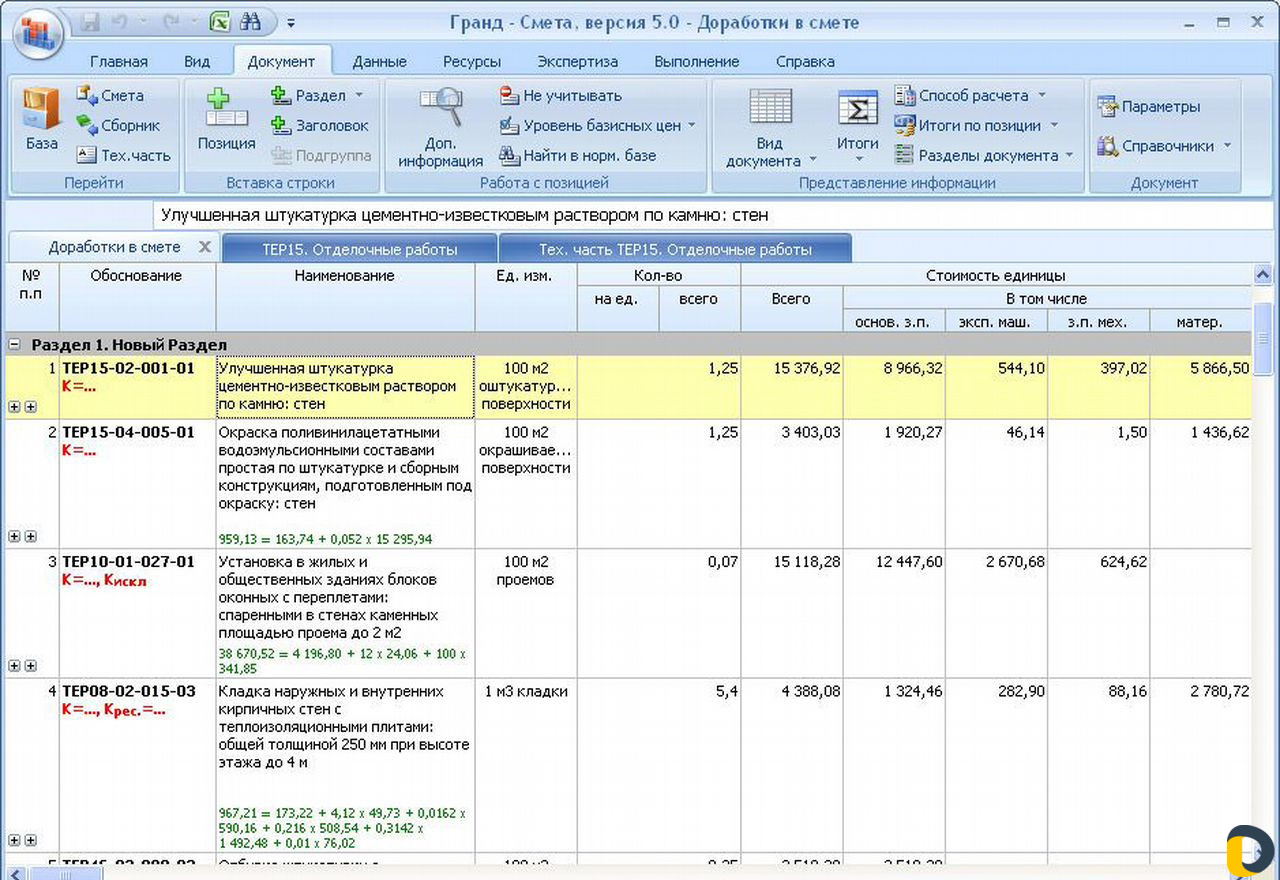The image size is (1280, 880).
Task: Open the Справка ribbon tab
Action: pyautogui.click(x=805, y=61)
